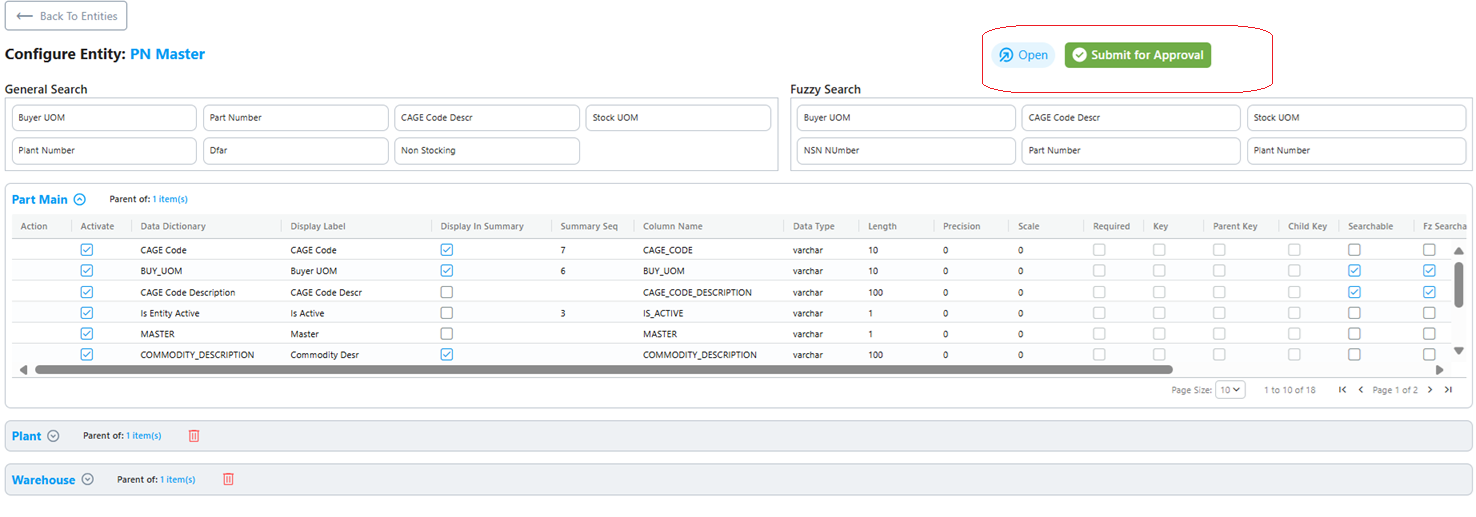
Task: Sort by Summary Seq column header
Action: pos(589,226)
